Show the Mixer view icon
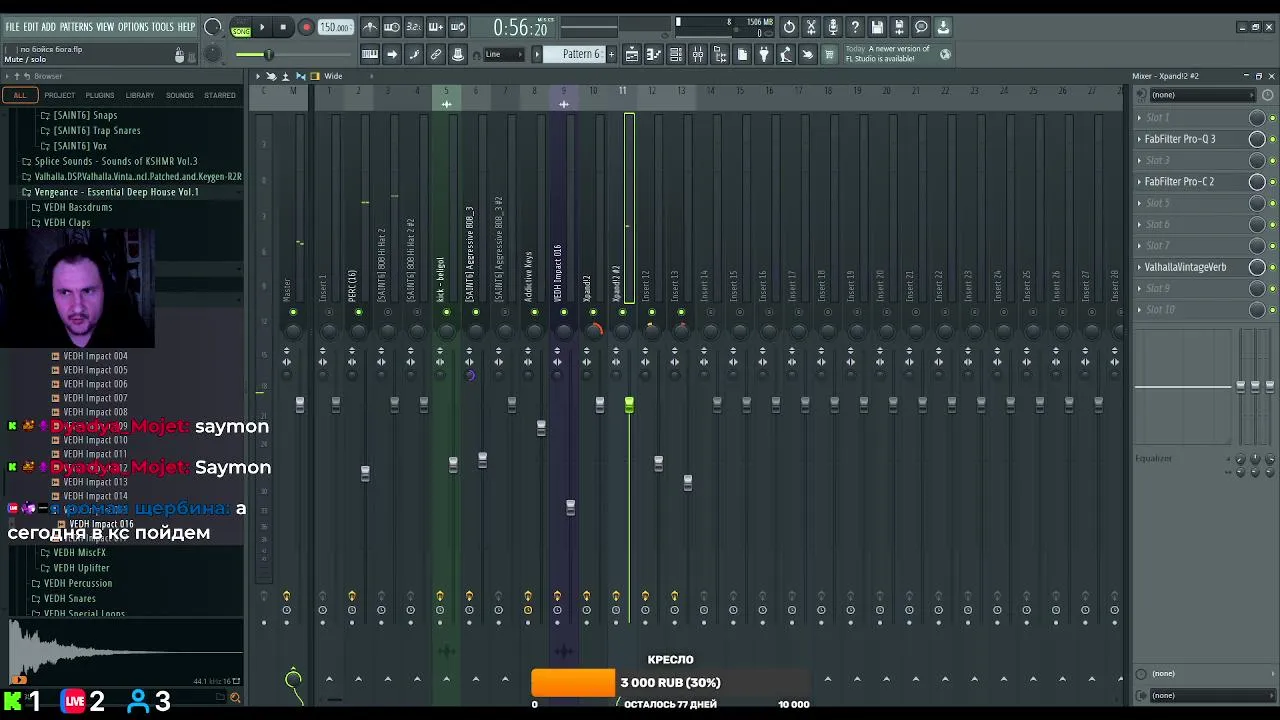Image resolution: width=1280 pixels, height=720 pixels. coord(698,54)
